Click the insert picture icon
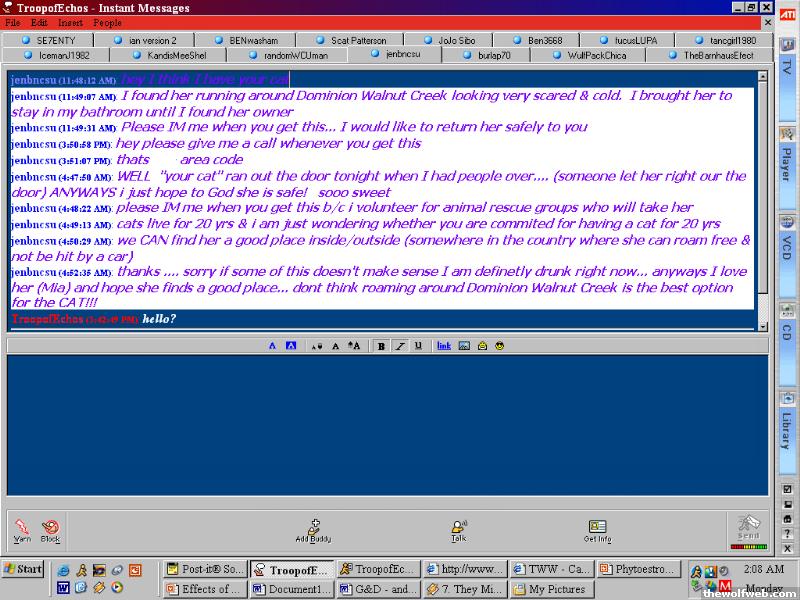Viewport: 800px width, 600px height. tap(464, 346)
